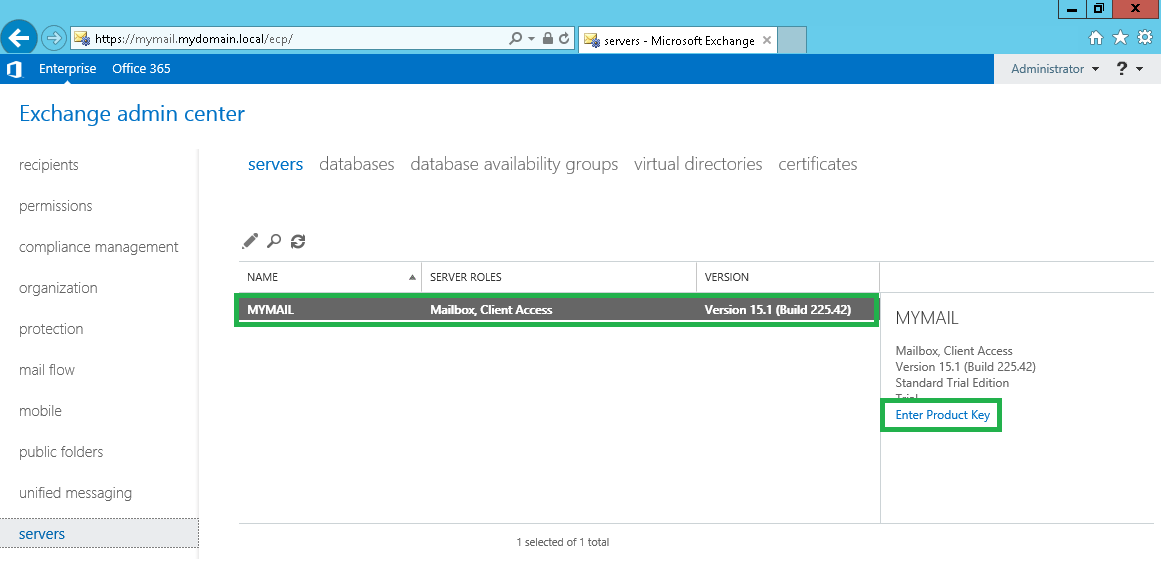1161x577 pixels.
Task: Click the address bar search magnifier icon
Action: [516, 39]
